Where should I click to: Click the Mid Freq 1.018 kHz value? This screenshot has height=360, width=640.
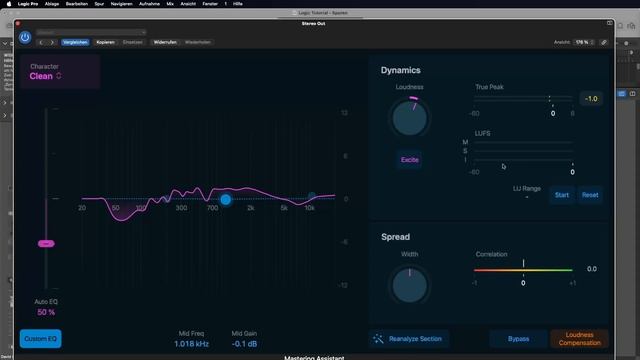point(191,344)
